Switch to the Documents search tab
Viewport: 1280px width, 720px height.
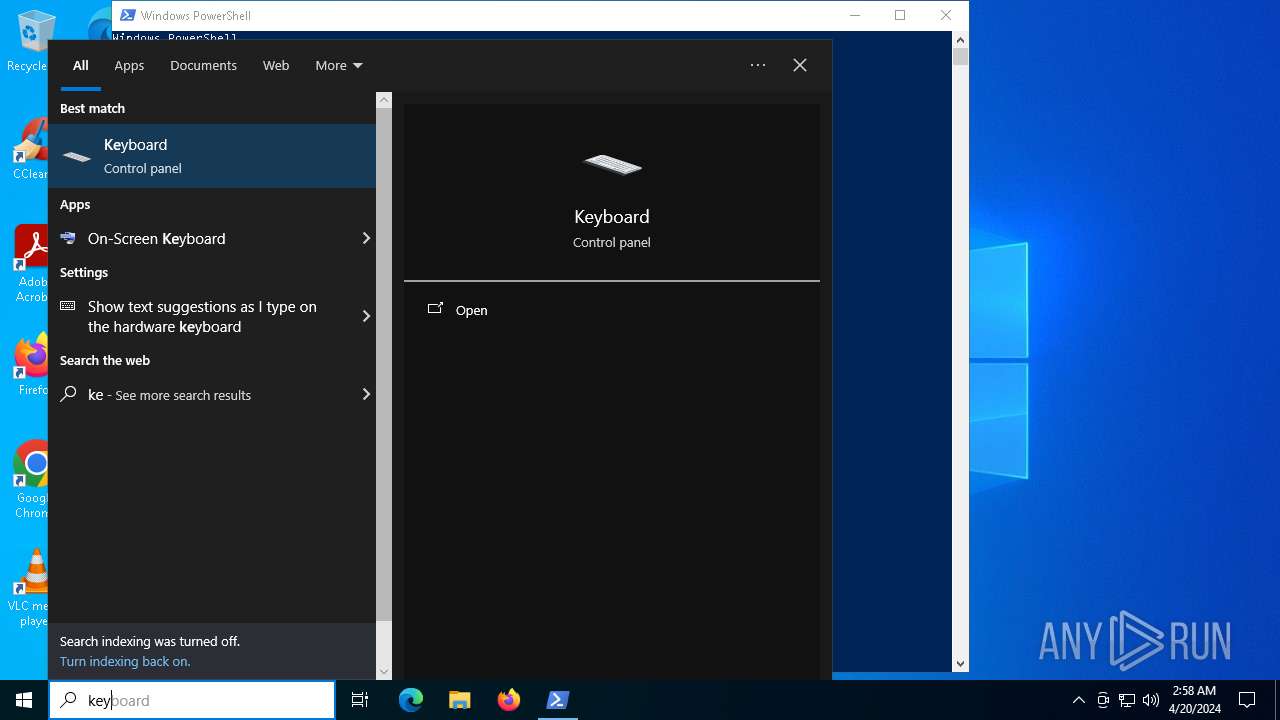pyautogui.click(x=203, y=65)
